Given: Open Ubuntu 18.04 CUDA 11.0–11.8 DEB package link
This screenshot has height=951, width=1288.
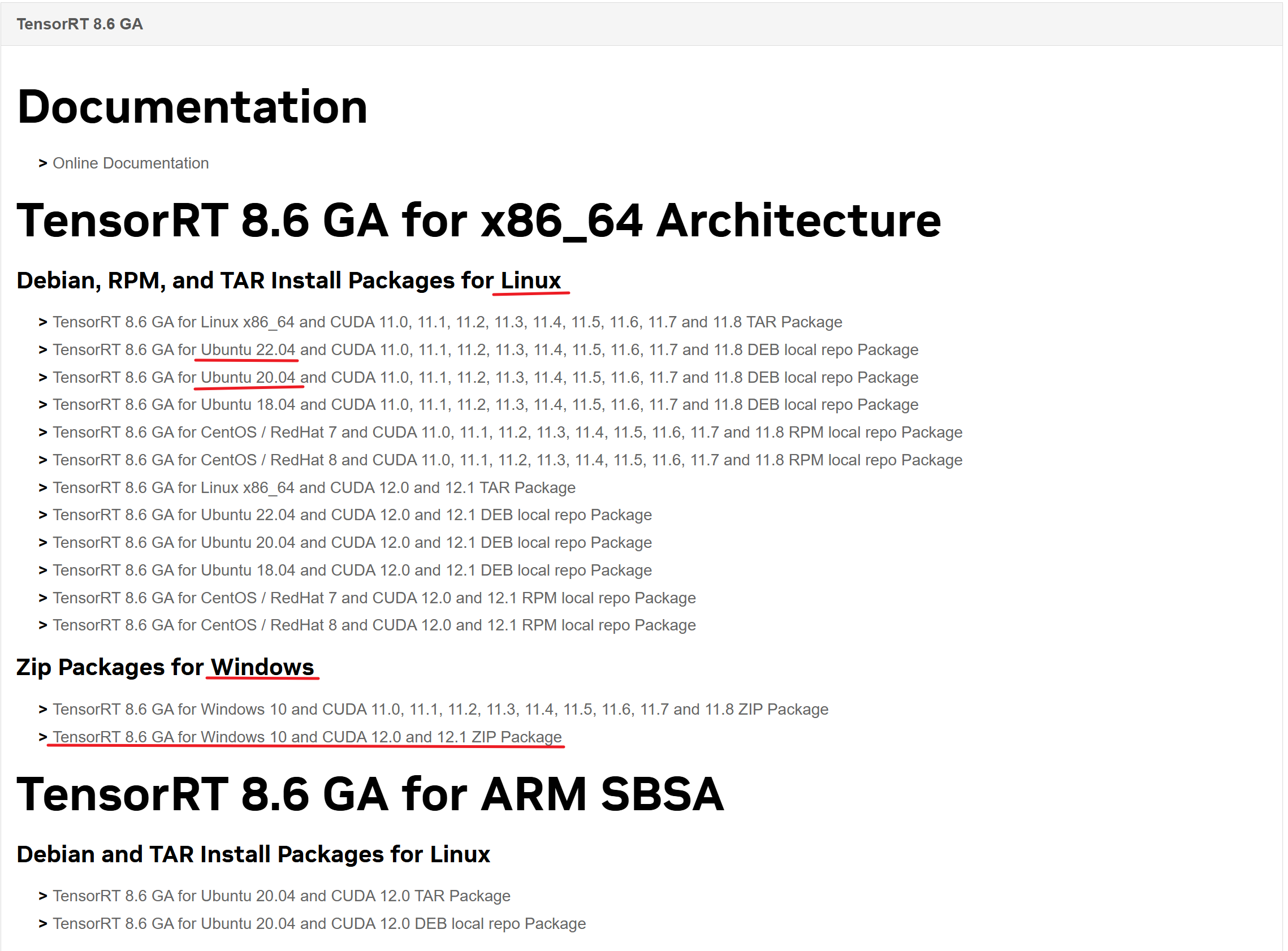Looking at the screenshot, I should (485, 405).
